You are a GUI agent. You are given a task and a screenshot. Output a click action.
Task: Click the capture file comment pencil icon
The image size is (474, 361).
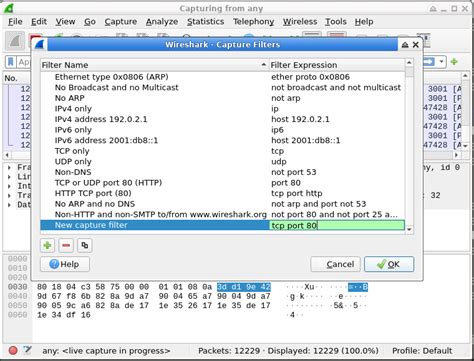click(27, 350)
